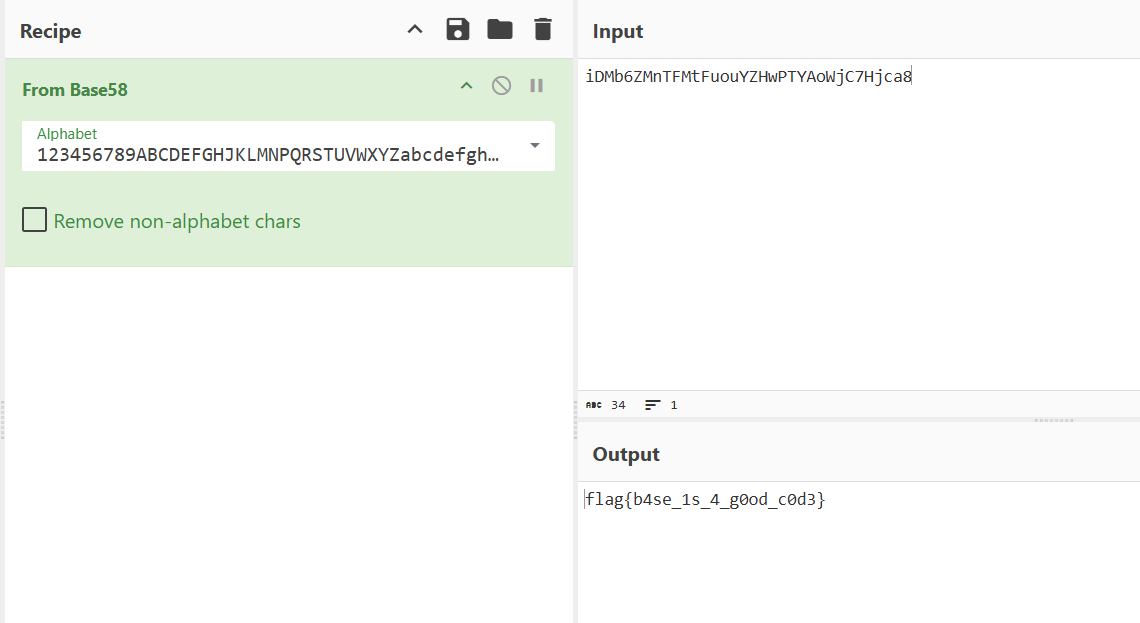Open the Alphabet dropdown arrow
Image resolution: width=1140 pixels, height=623 pixels.
535,146
